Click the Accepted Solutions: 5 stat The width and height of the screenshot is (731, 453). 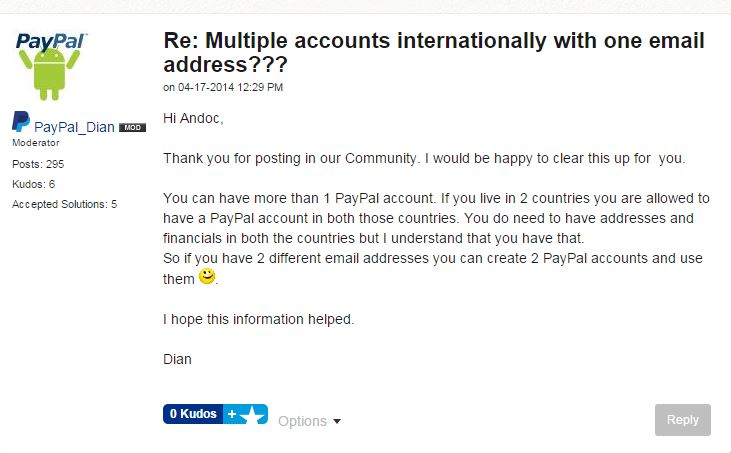point(64,204)
